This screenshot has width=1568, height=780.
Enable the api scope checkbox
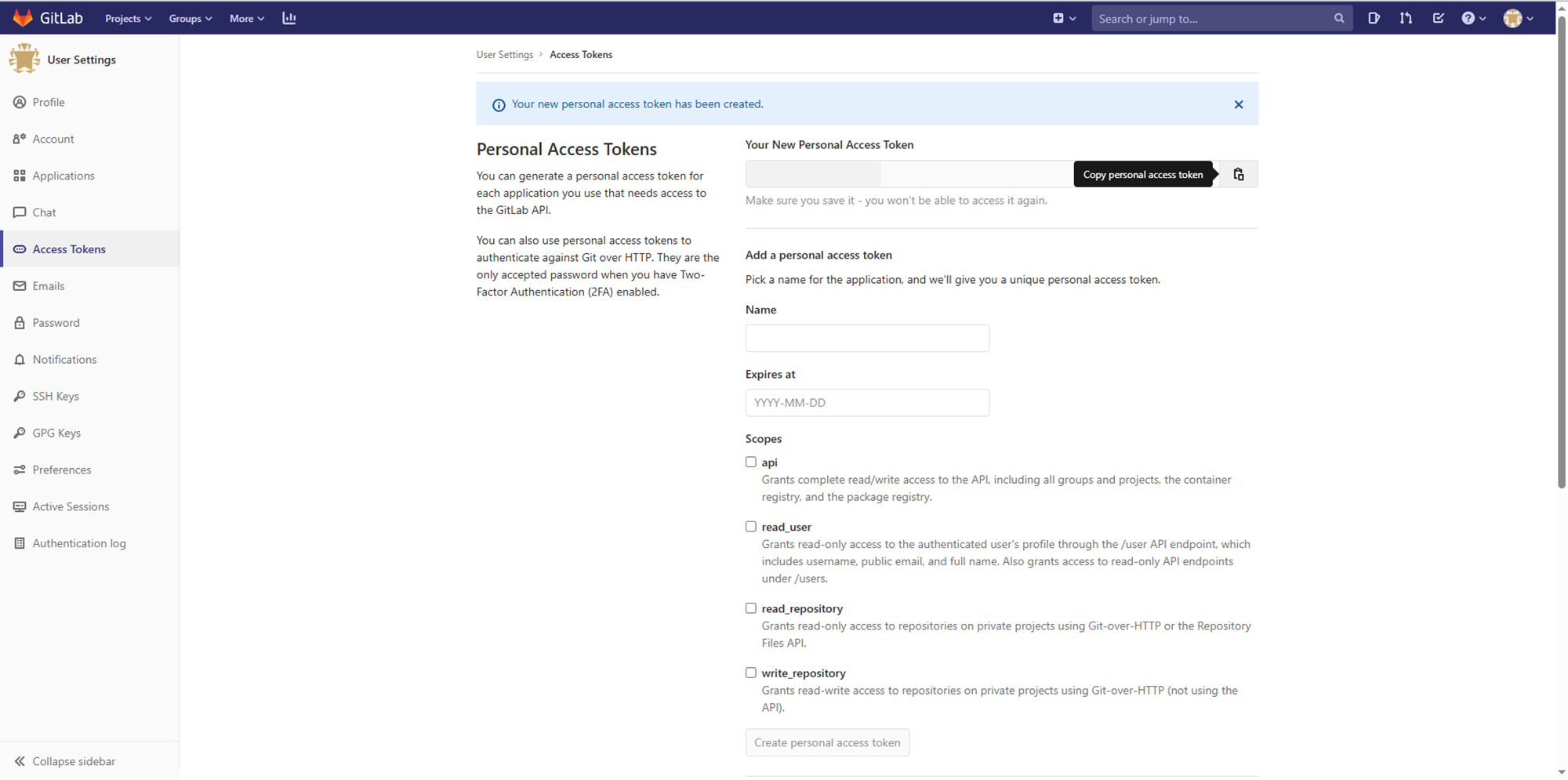click(751, 462)
